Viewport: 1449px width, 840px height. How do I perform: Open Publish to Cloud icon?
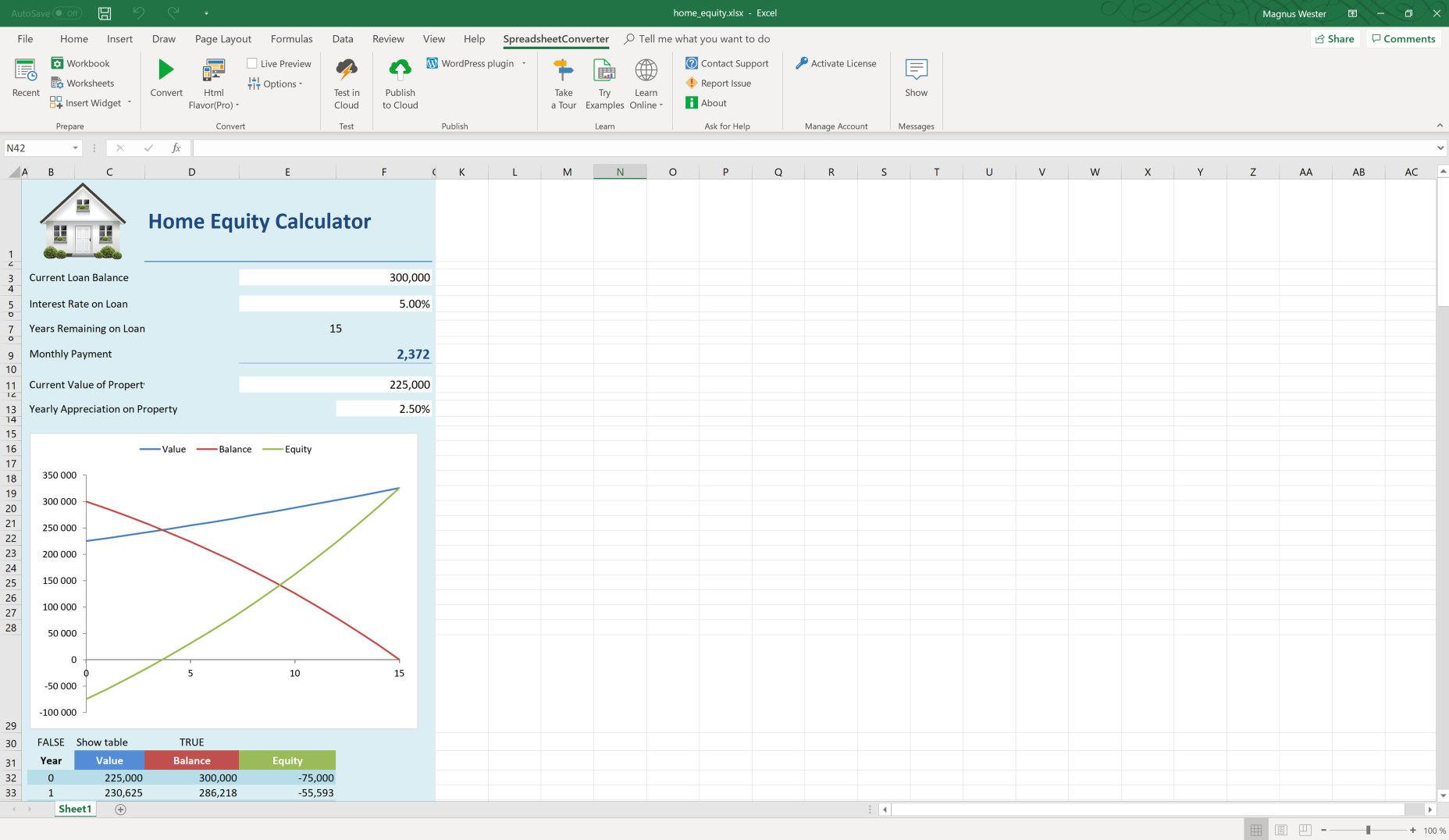[400, 69]
